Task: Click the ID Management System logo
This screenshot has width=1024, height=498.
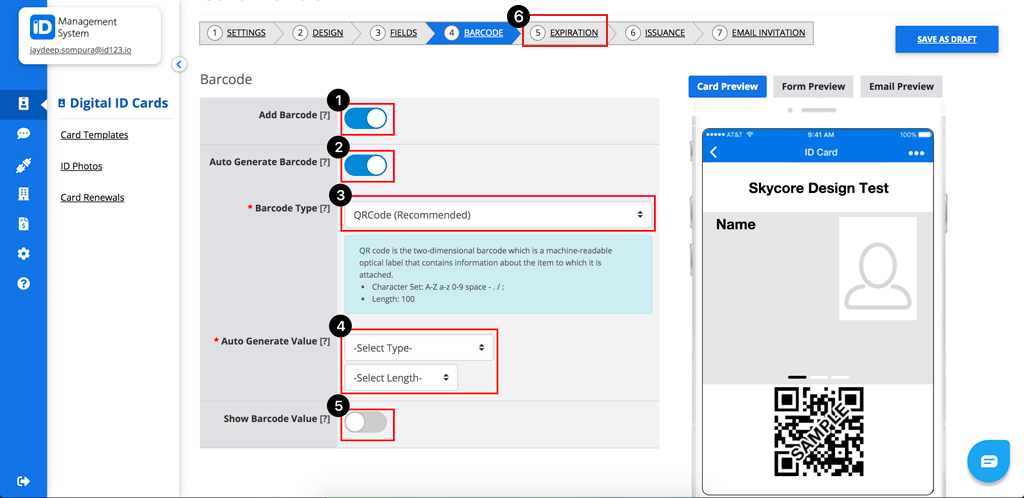Action: (42, 27)
